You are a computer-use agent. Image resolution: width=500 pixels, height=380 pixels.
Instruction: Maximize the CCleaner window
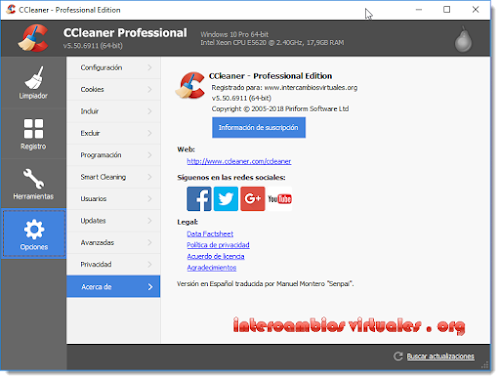point(447,10)
